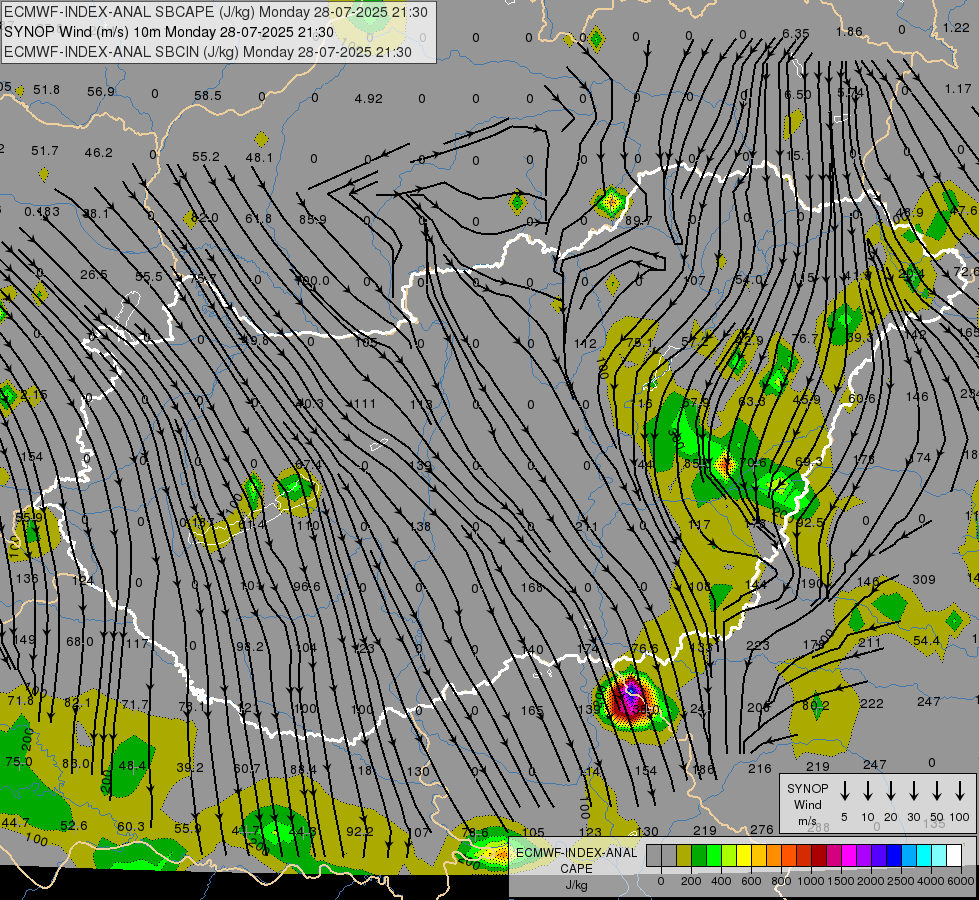Image resolution: width=979 pixels, height=900 pixels.
Task: Click the map value 26.5
Action: coord(94,275)
